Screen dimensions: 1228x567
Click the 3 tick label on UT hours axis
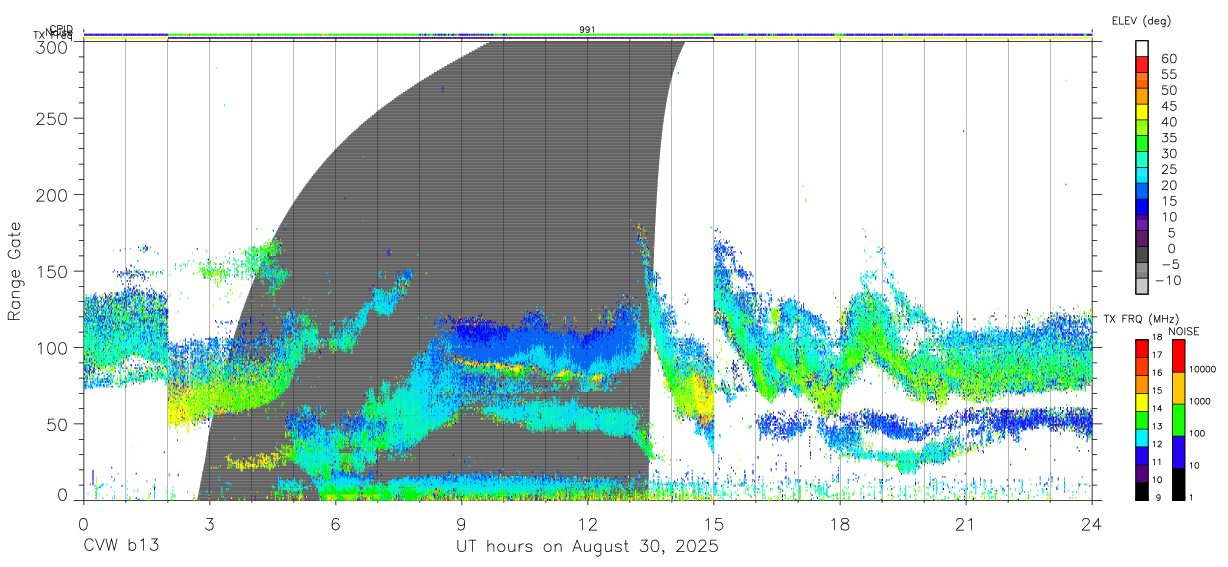[209, 523]
